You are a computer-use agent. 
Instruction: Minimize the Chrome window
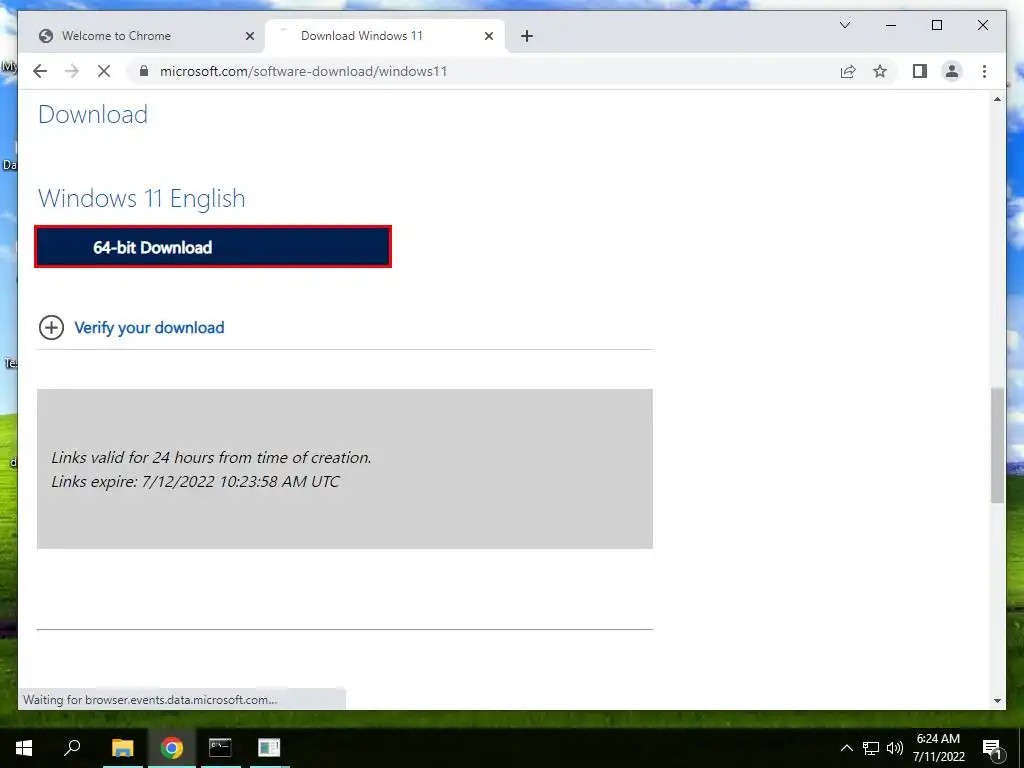(x=891, y=25)
